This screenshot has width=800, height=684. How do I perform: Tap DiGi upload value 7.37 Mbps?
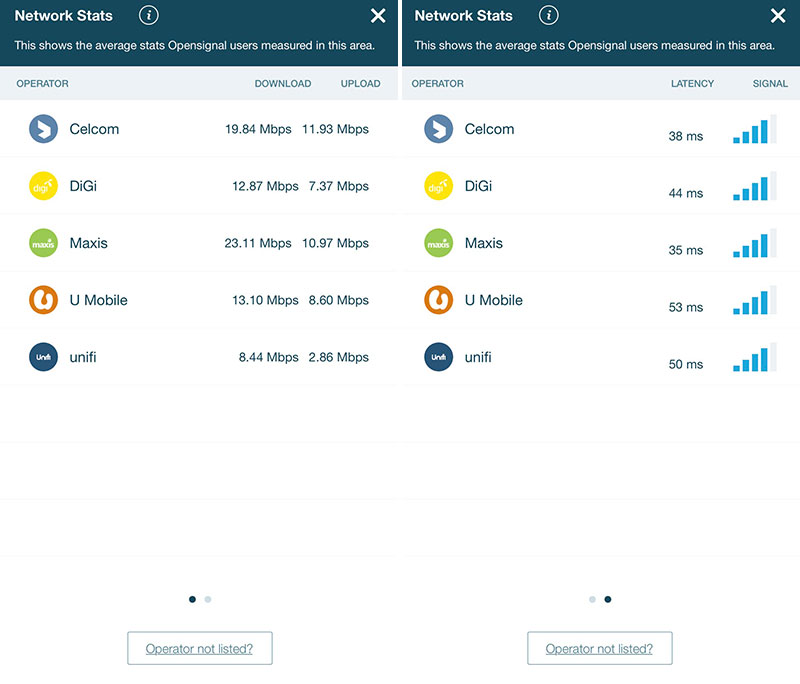click(338, 186)
